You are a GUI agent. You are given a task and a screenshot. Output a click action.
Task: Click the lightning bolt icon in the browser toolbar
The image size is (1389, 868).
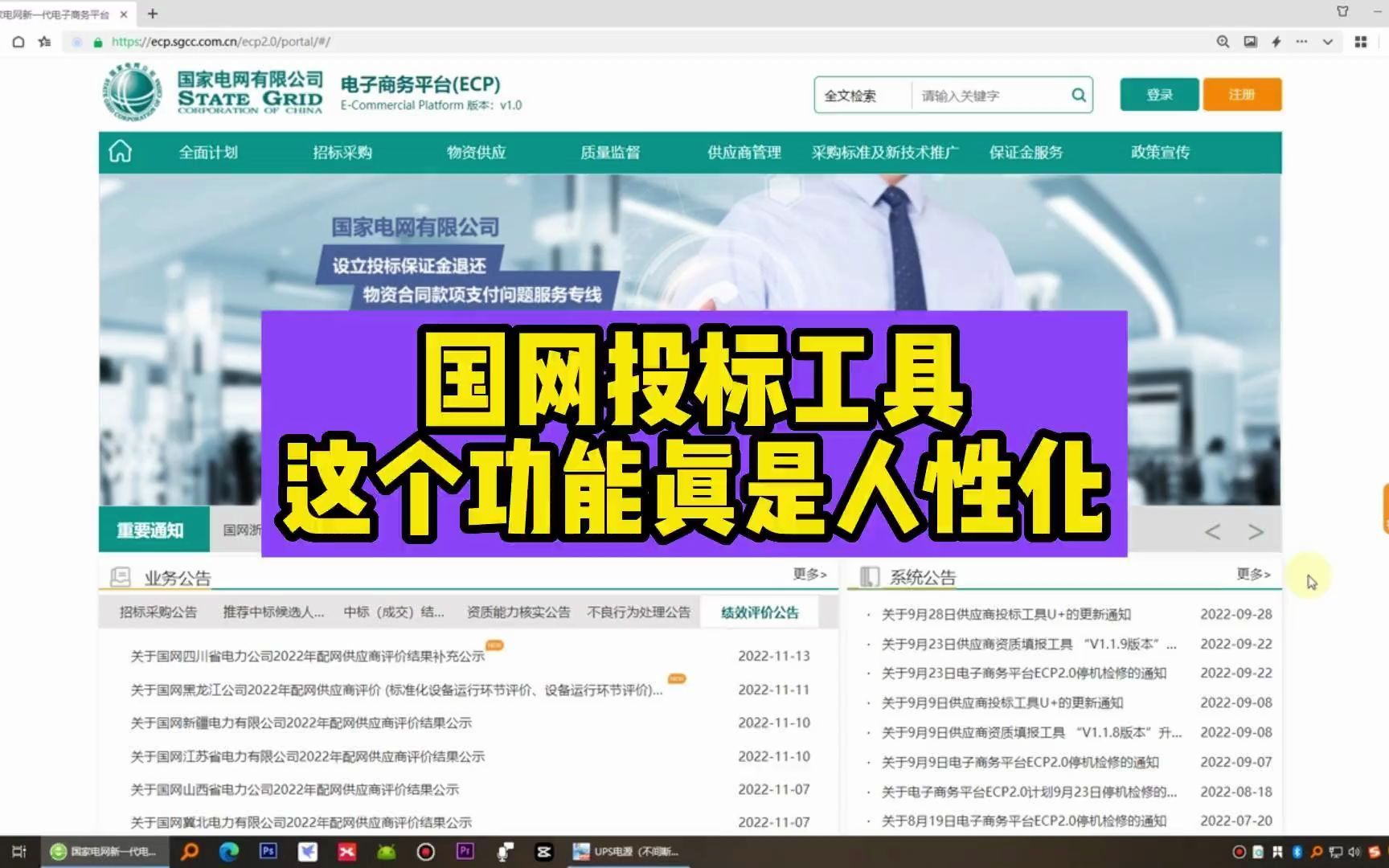point(1276,41)
